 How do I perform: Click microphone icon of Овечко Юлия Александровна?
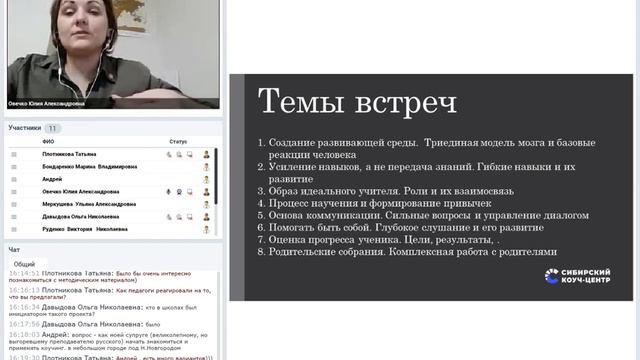pyautogui.click(x=169, y=192)
